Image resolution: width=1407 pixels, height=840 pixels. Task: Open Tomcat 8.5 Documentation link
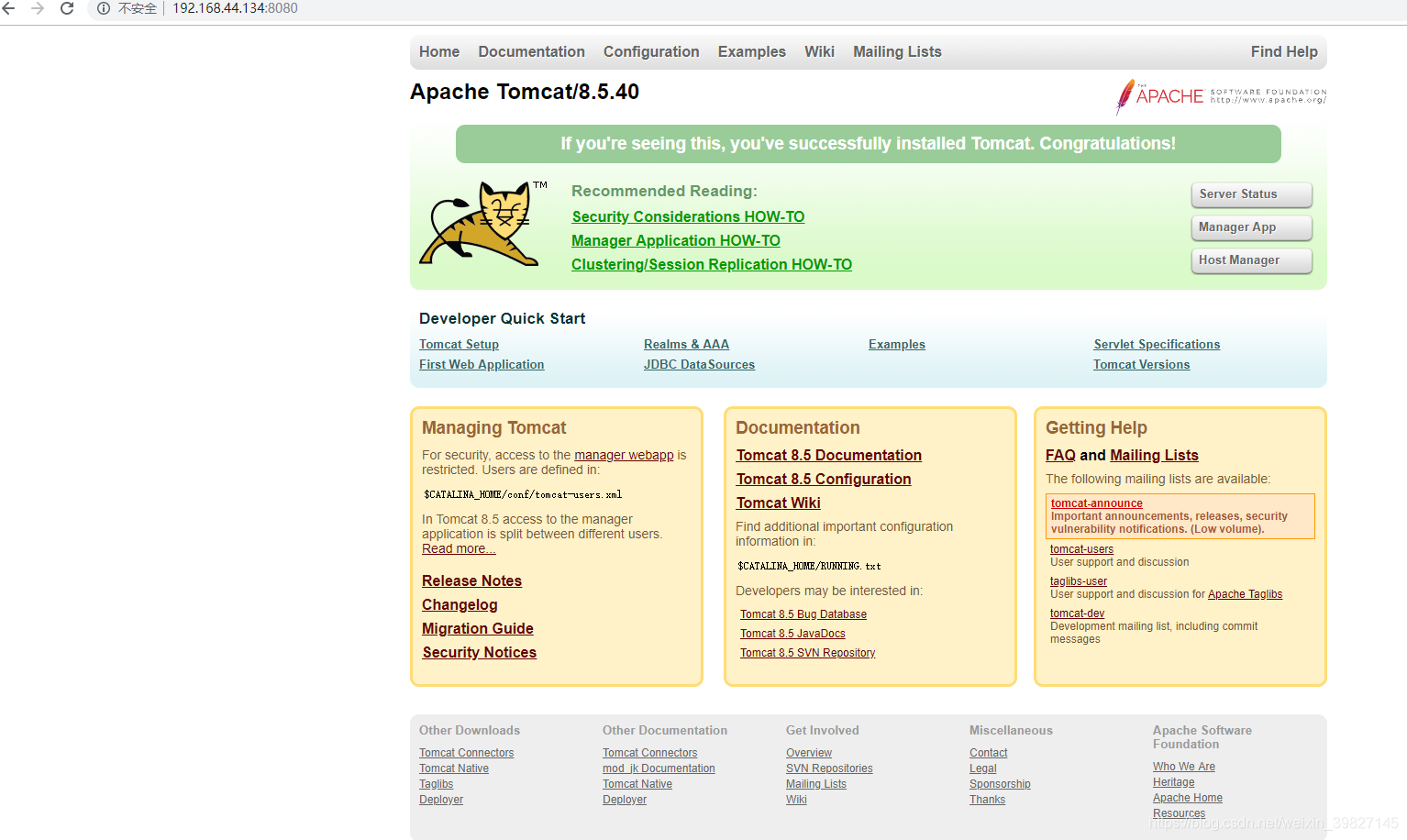click(x=828, y=455)
